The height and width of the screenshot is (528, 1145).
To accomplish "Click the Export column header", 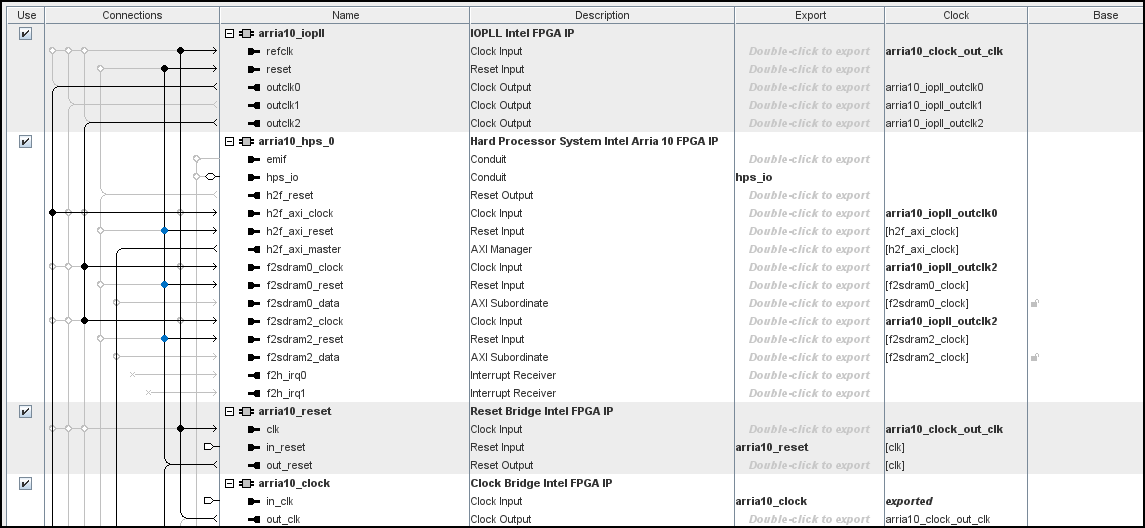I will tap(810, 15).
